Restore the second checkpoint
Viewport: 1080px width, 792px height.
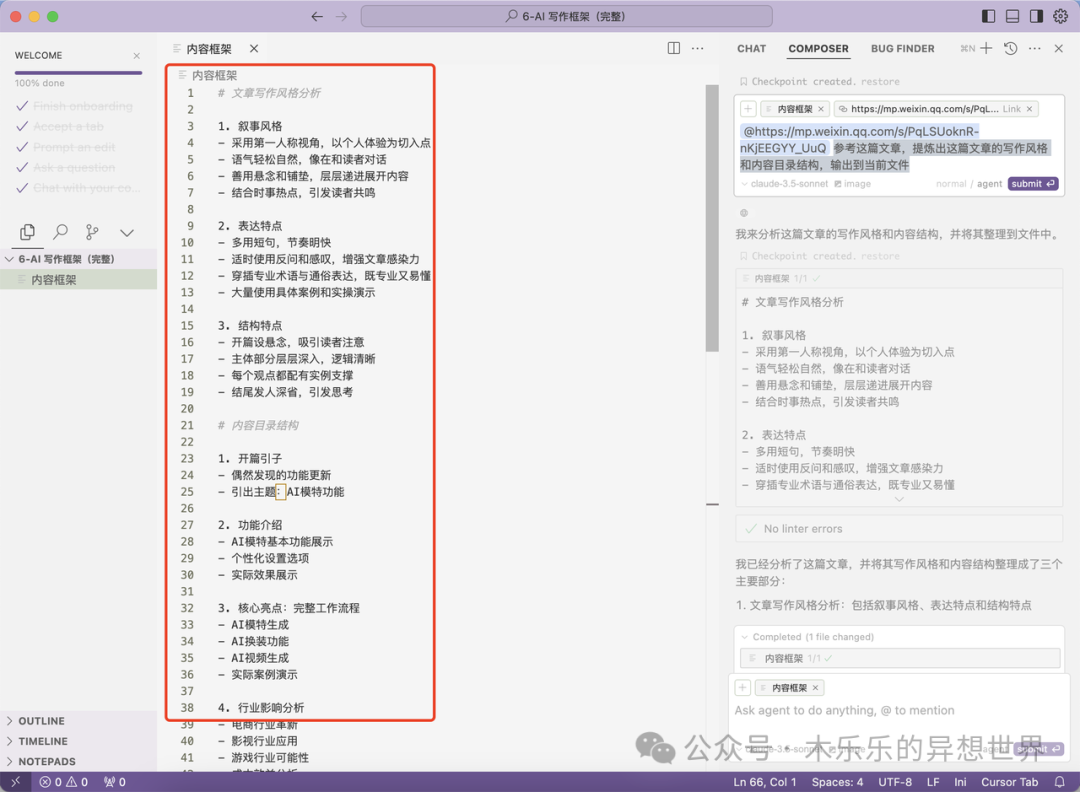pyautogui.click(x=880, y=256)
